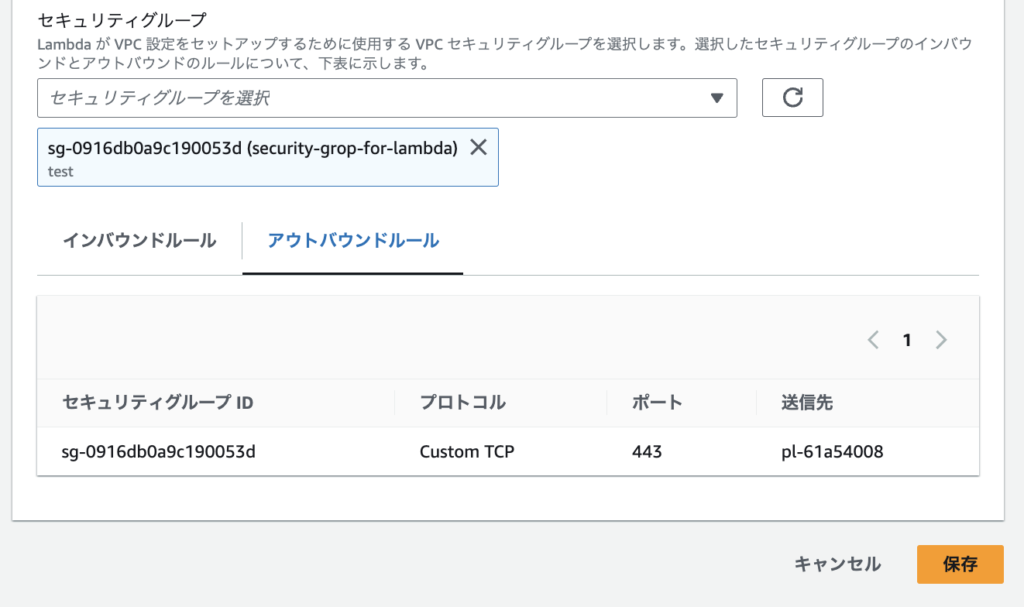Switch to the インバウンドルール tab
Screen dimensions: 1024x607
pos(139,241)
